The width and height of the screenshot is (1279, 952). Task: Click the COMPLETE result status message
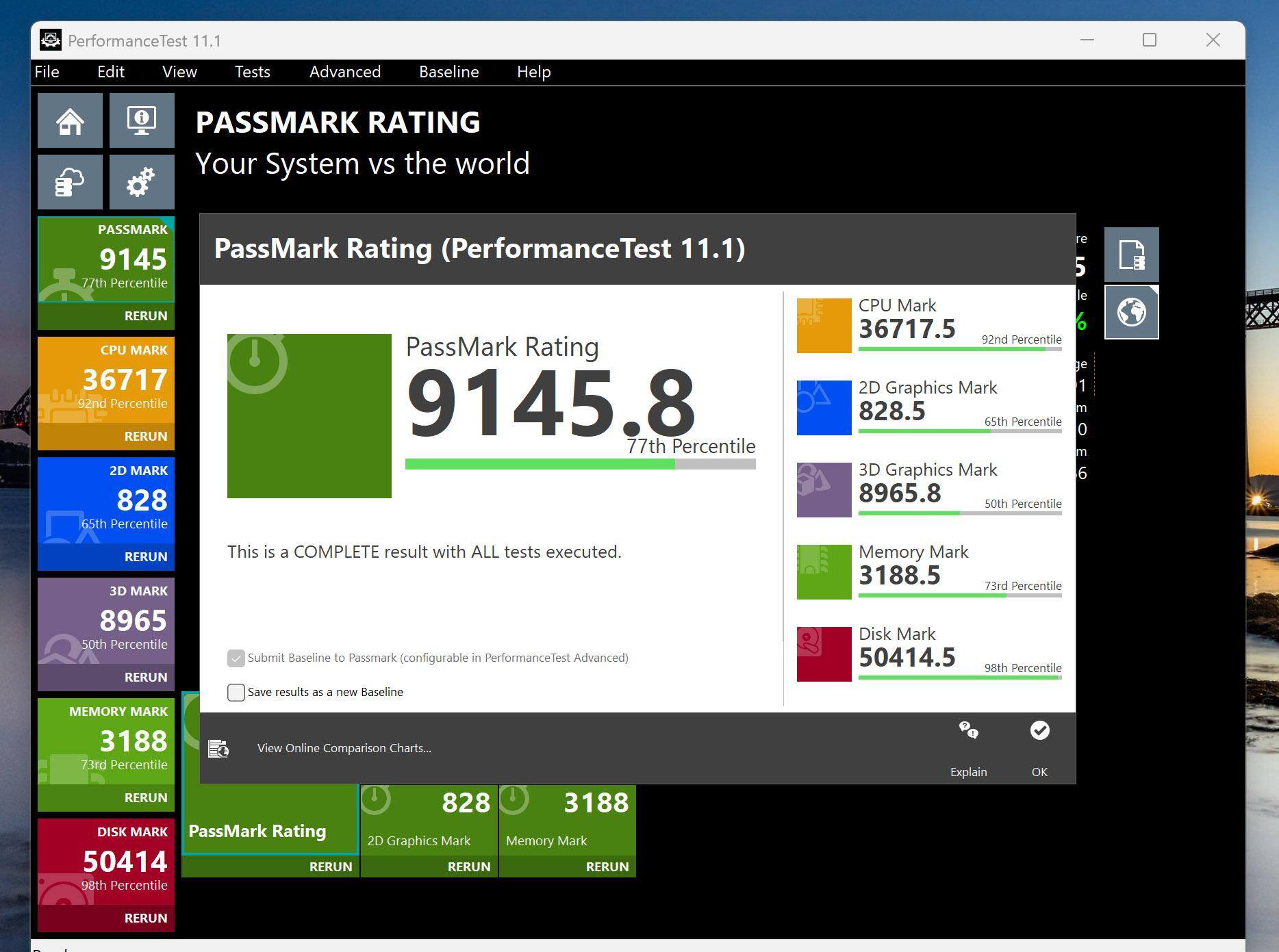tap(425, 552)
